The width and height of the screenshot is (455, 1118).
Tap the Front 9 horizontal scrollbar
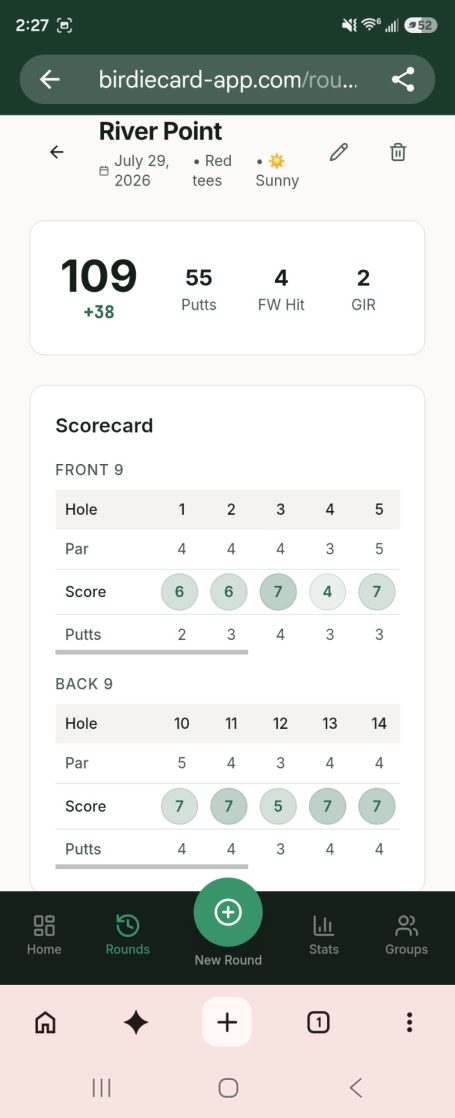(152, 652)
